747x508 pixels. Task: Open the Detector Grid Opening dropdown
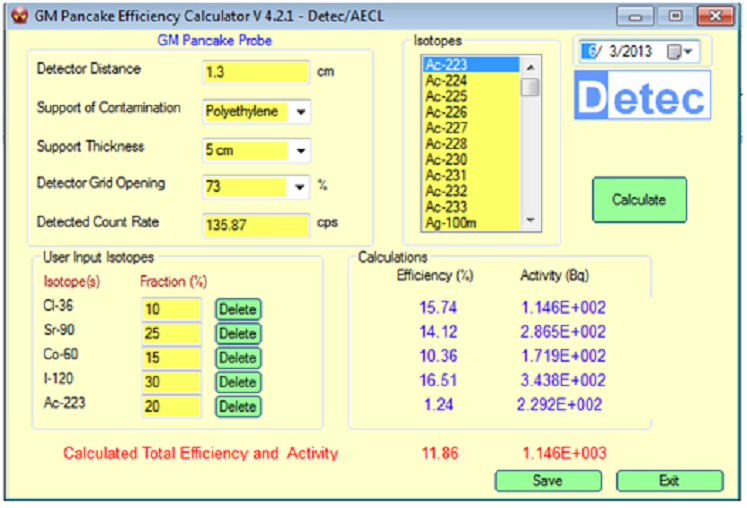299,187
